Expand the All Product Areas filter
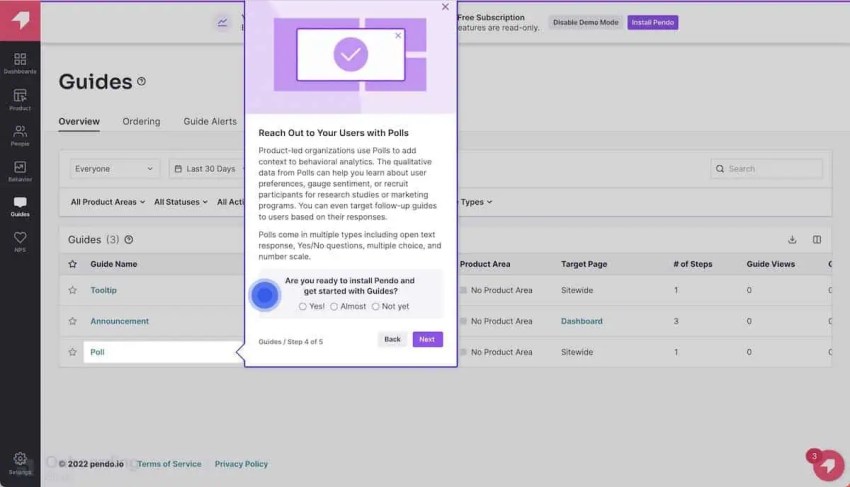 click(x=107, y=202)
